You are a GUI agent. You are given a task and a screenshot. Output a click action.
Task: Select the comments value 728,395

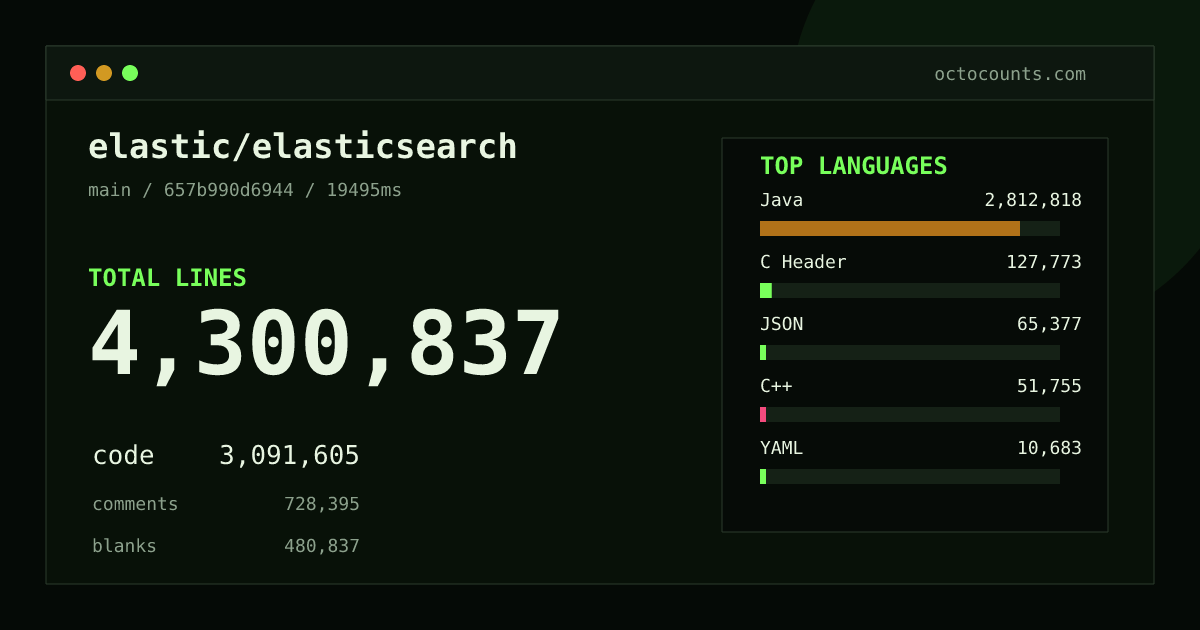point(322,504)
